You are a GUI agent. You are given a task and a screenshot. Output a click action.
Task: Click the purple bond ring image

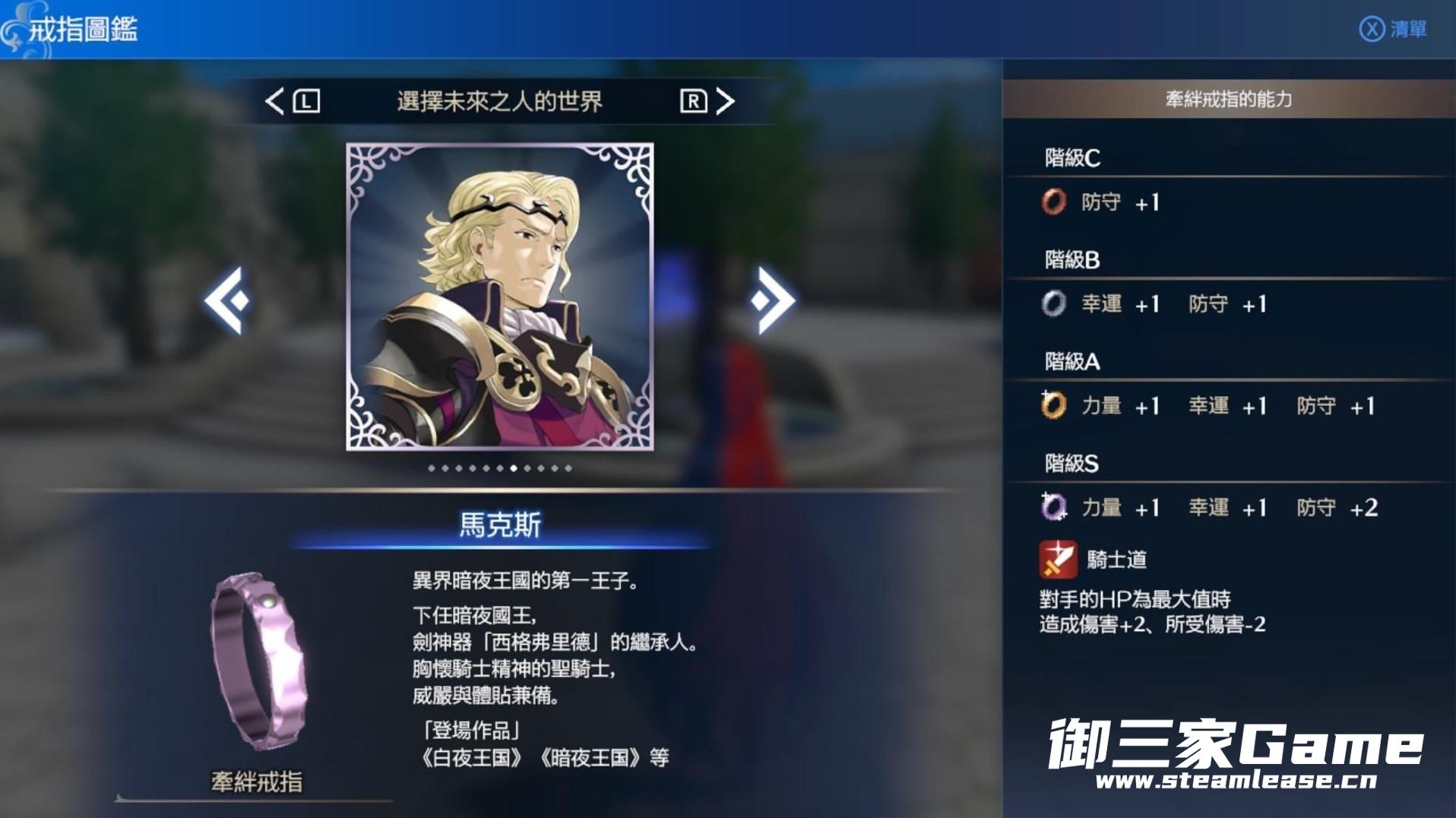point(258,661)
